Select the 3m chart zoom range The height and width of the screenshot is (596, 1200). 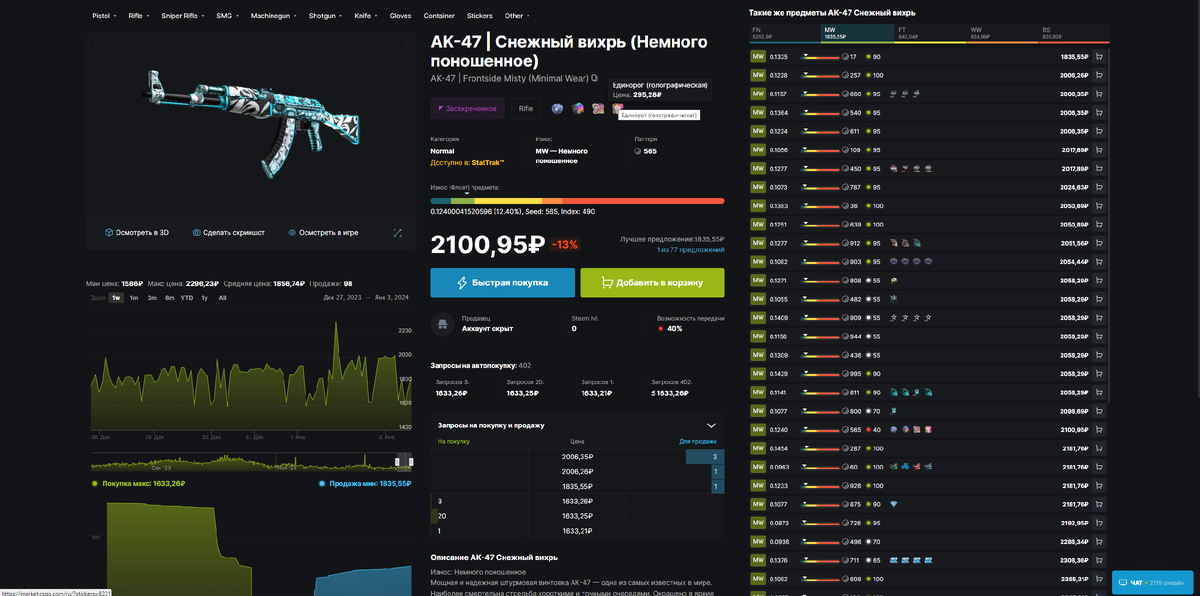152,298
